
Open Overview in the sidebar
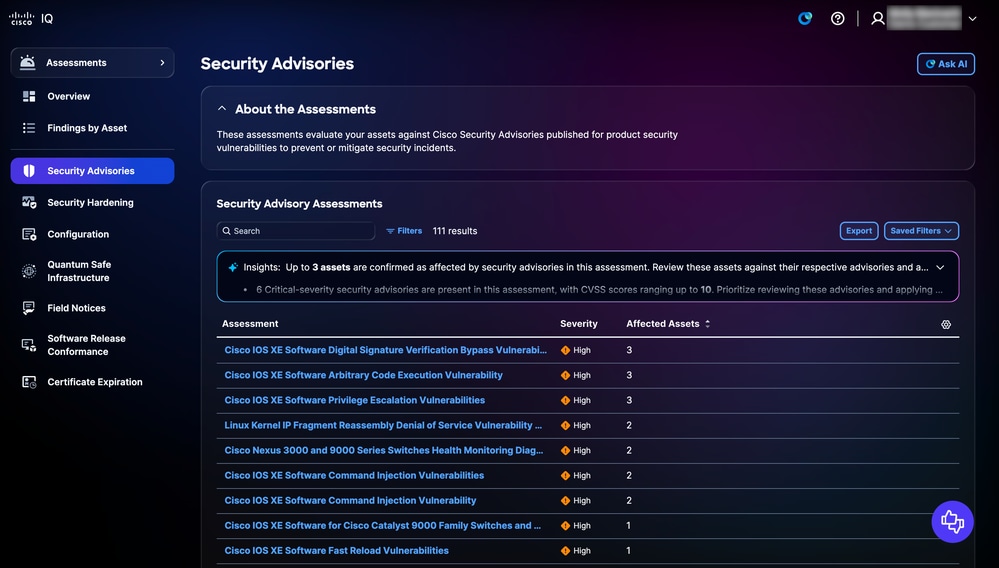click(x=68, y=96)
